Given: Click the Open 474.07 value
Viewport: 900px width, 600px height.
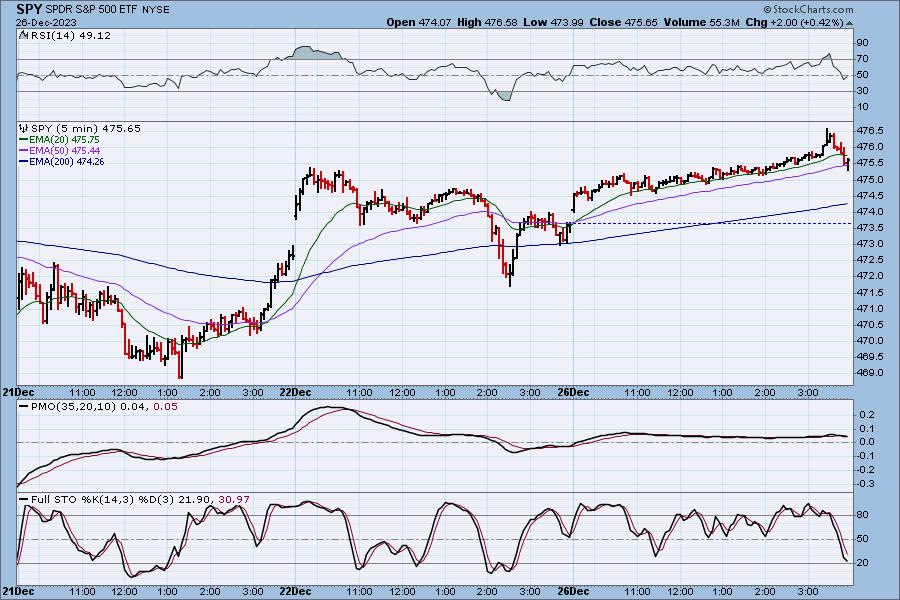Looking at the screenshot, I should [x=418, y=22].
